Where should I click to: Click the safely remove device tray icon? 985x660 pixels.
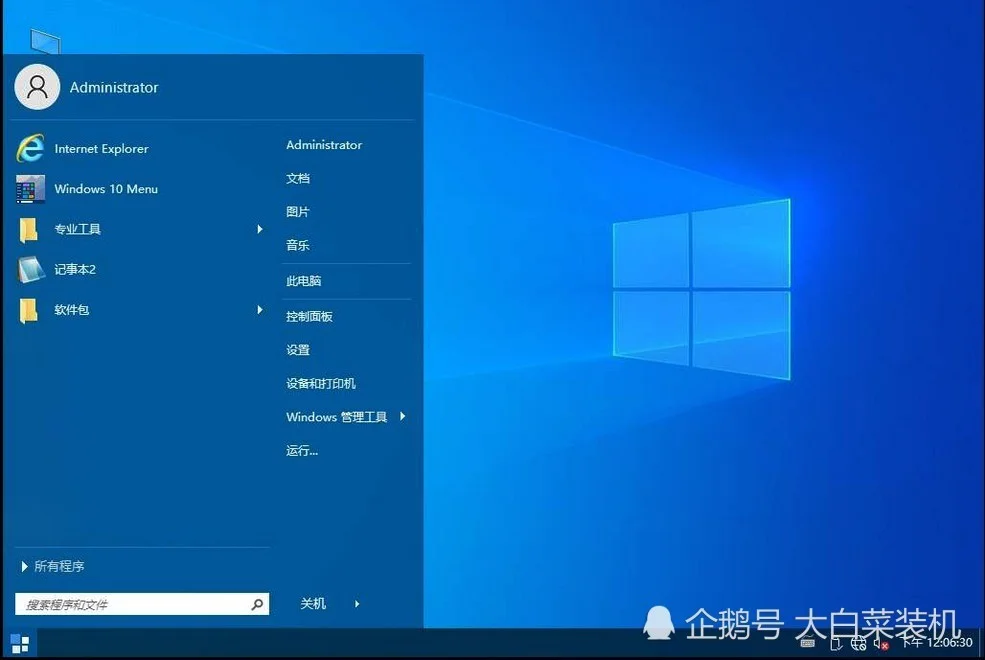835,643
